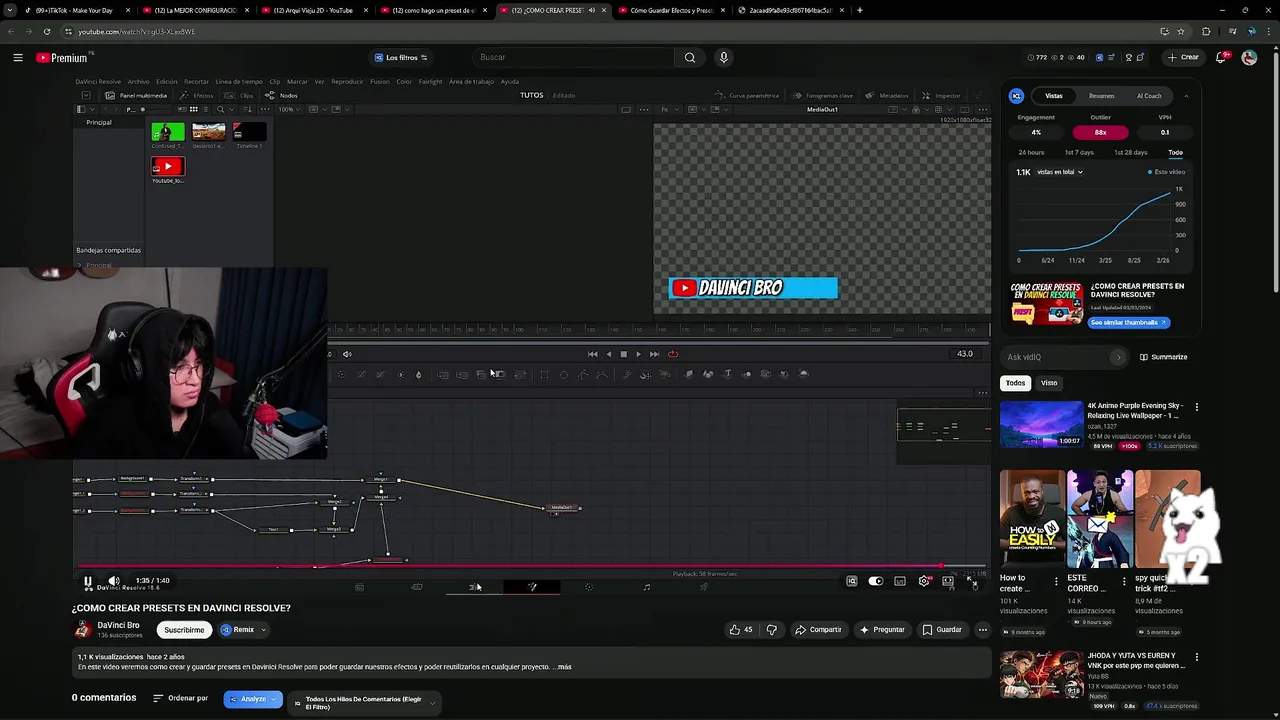Select the Todo time range
The image size is (1280, 720).
coord(1175,152)
